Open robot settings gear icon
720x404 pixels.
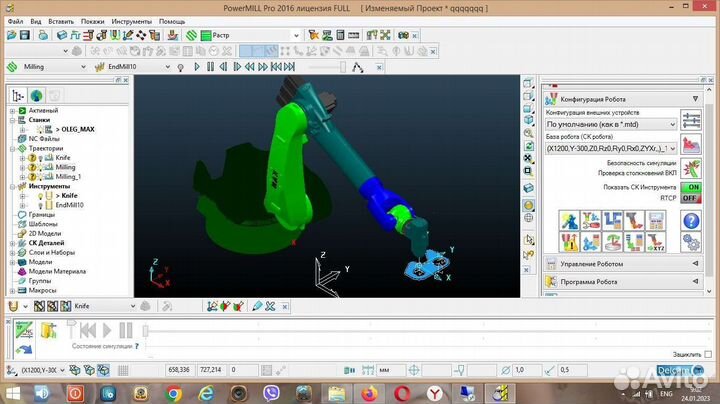click(690, 244)
